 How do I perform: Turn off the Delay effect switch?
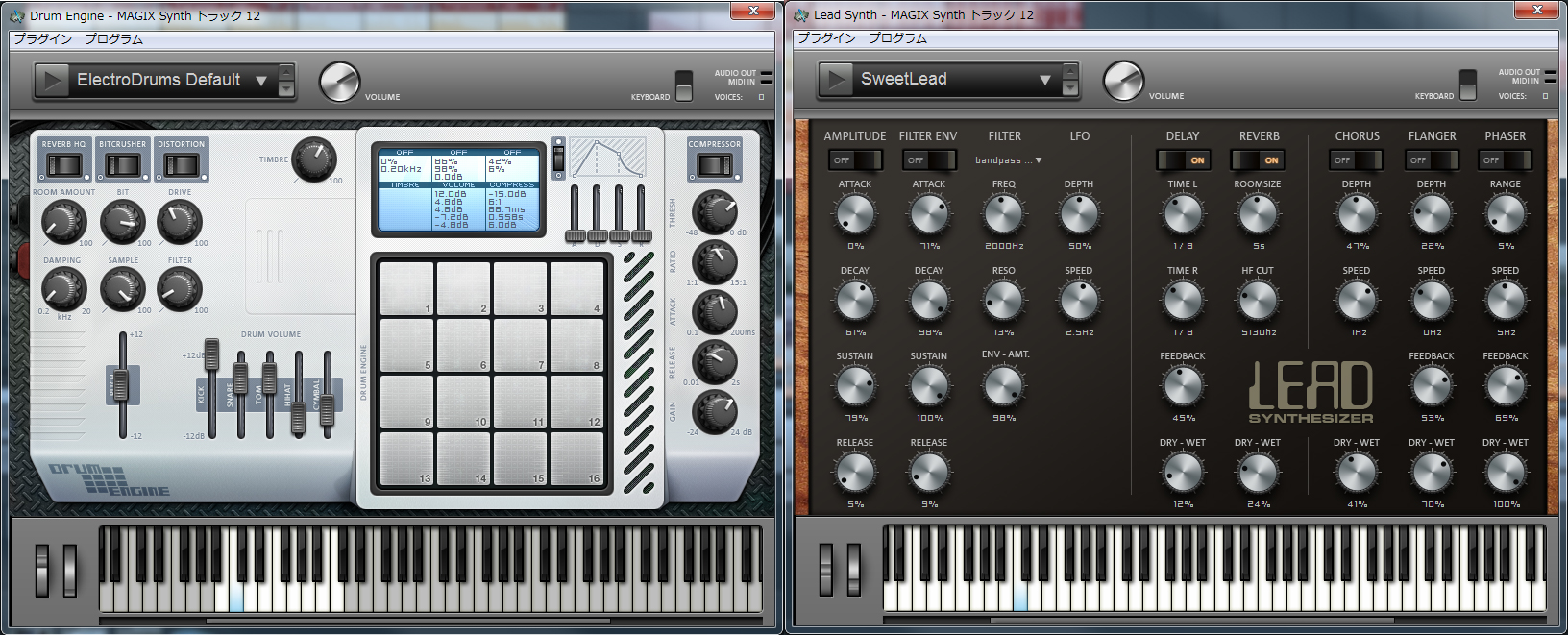1183,160
